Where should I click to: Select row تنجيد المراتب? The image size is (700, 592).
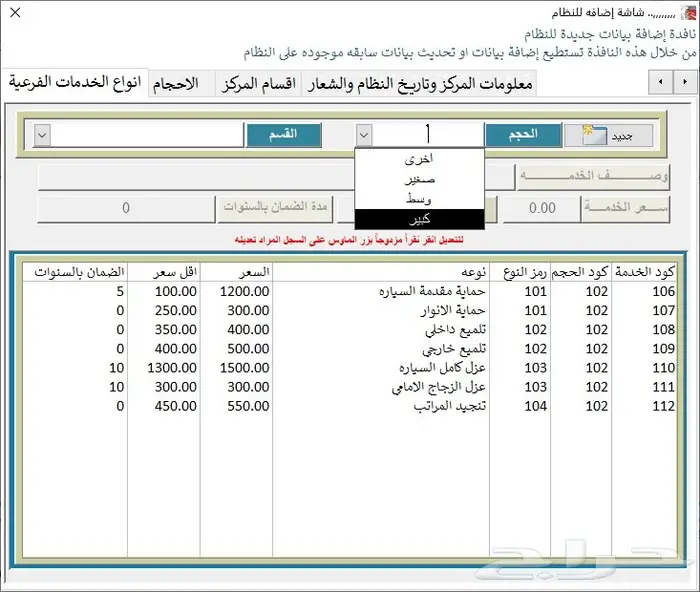(x=349, y=406)
